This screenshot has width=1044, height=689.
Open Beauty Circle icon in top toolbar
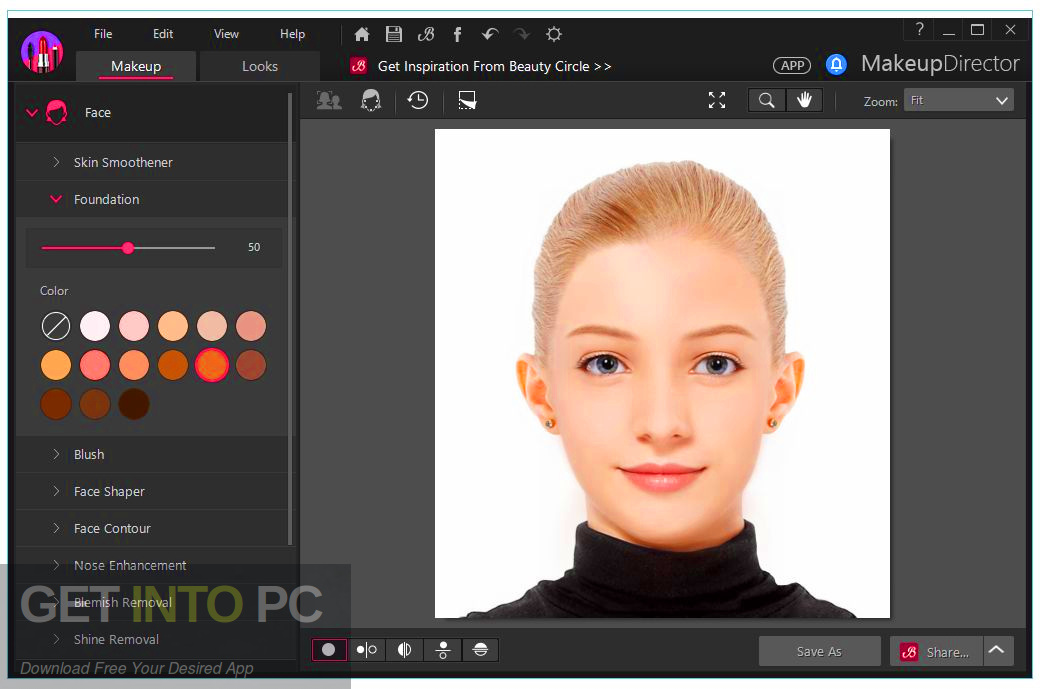[x=426, y=34]
